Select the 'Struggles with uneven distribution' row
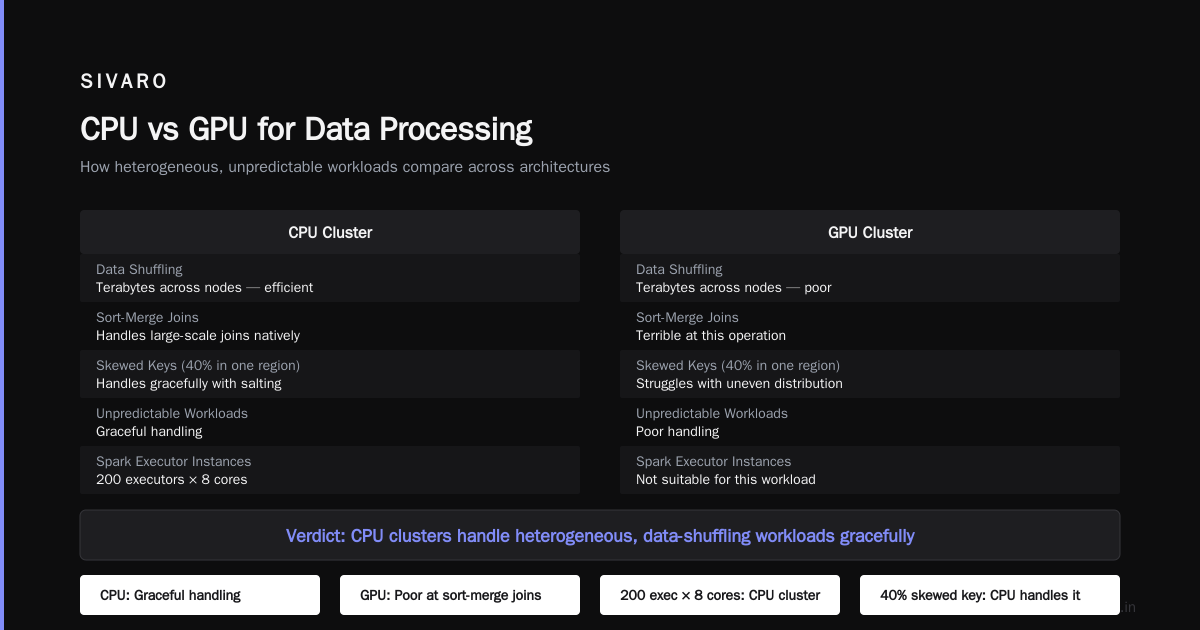This screenshot has width=1200, height=630. (x=870, y=374)
